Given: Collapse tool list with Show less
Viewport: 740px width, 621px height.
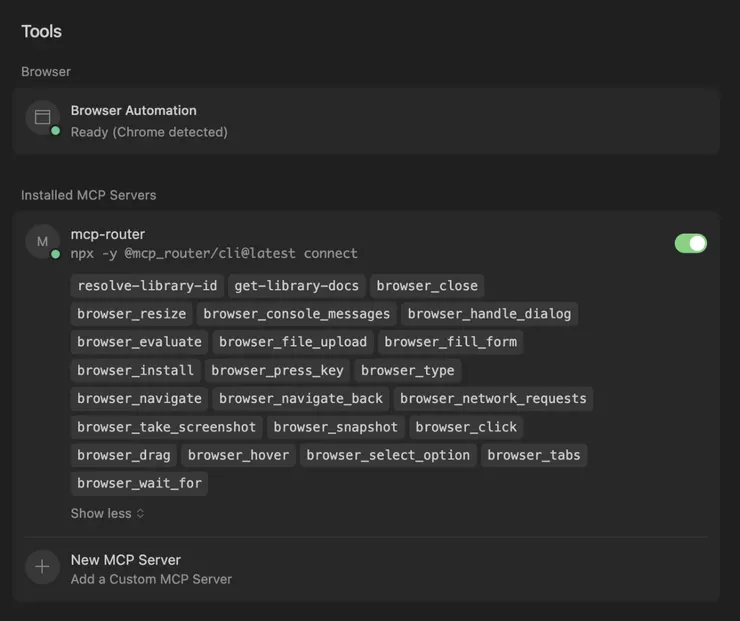Looking at the screenshot, I should click(107, 513).
